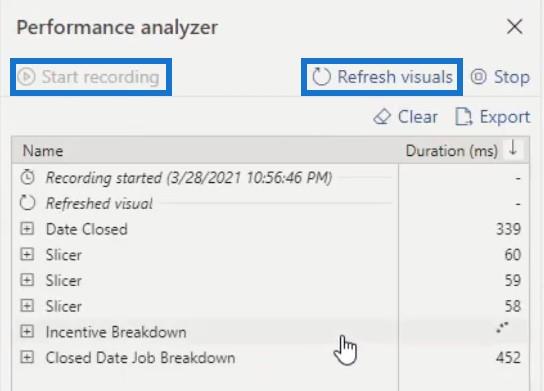544x391 pixels.
Task: Expand the first Slicer entry
Action: tap(27, 255)
